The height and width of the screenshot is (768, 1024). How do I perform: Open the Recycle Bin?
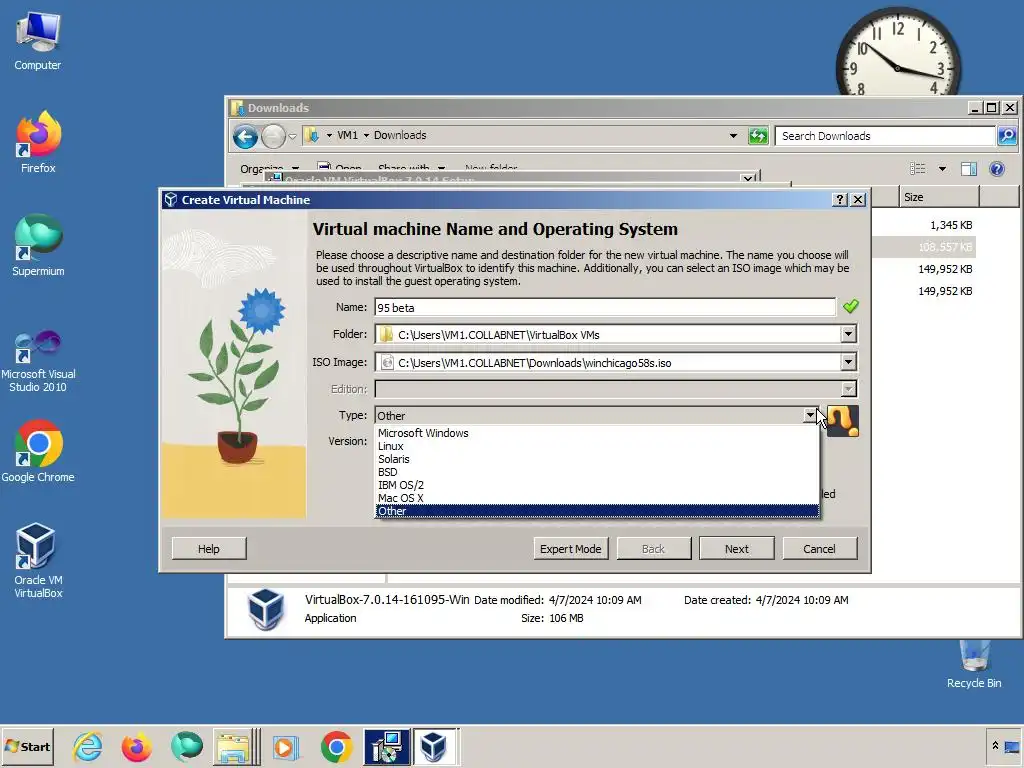[x=974, y=664]
